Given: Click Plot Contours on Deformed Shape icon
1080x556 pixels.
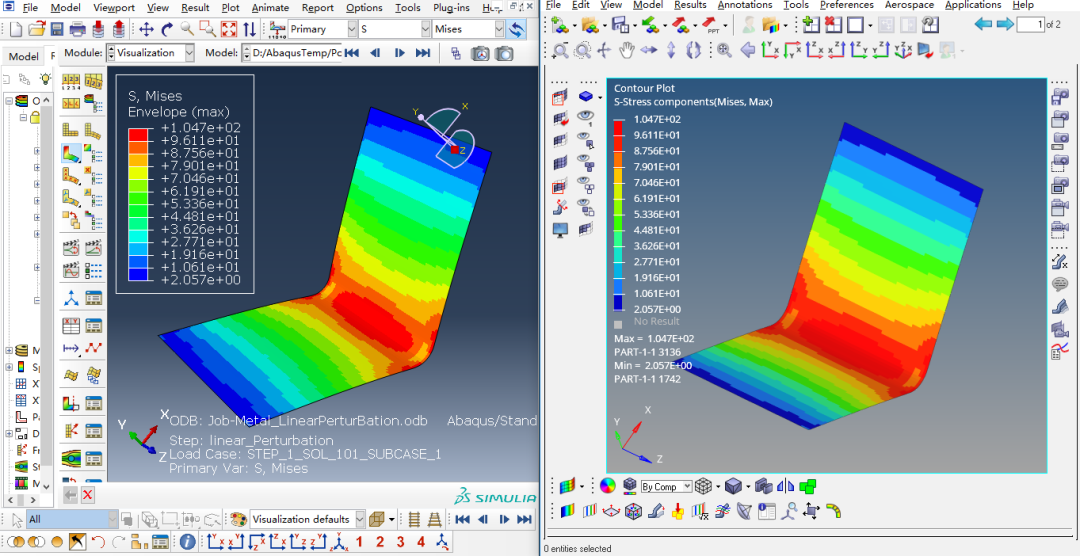Looking at the screenshot, I should pyautogui.click(x=72, y=153).
